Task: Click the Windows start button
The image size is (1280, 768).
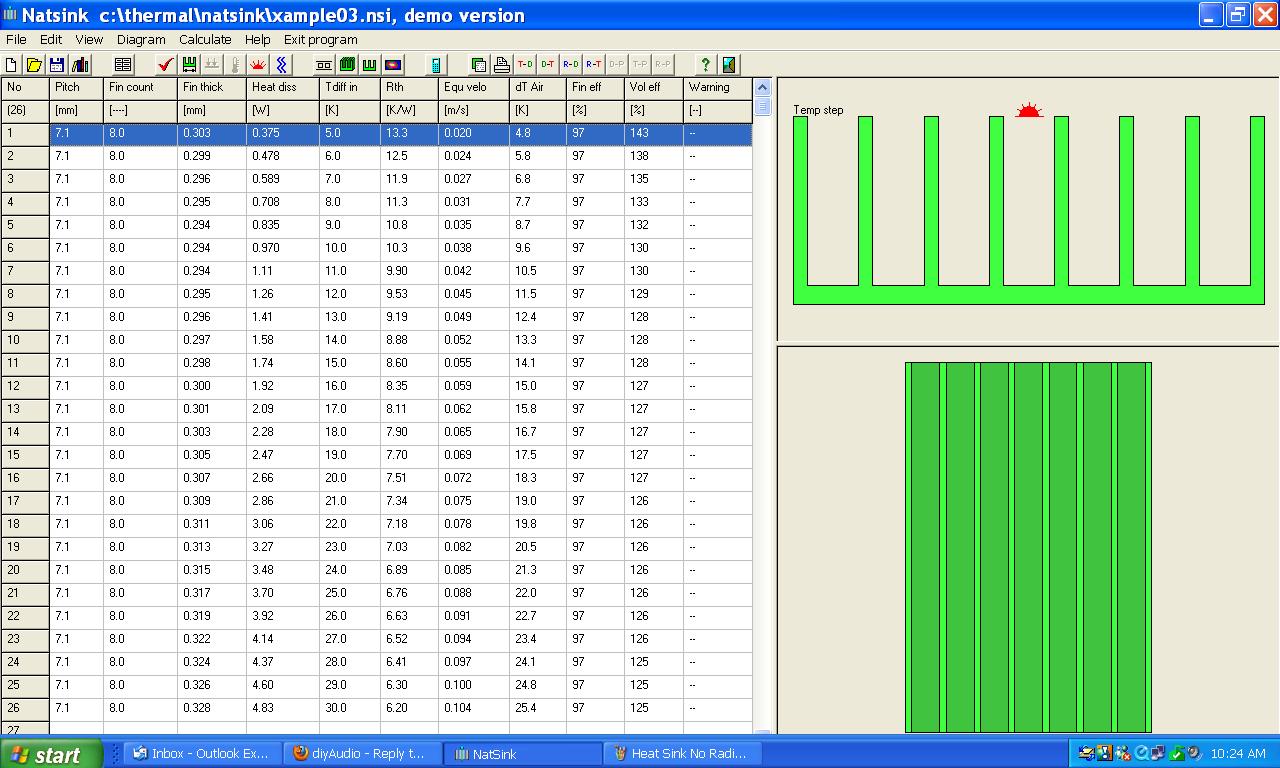Action: point(51,754)
